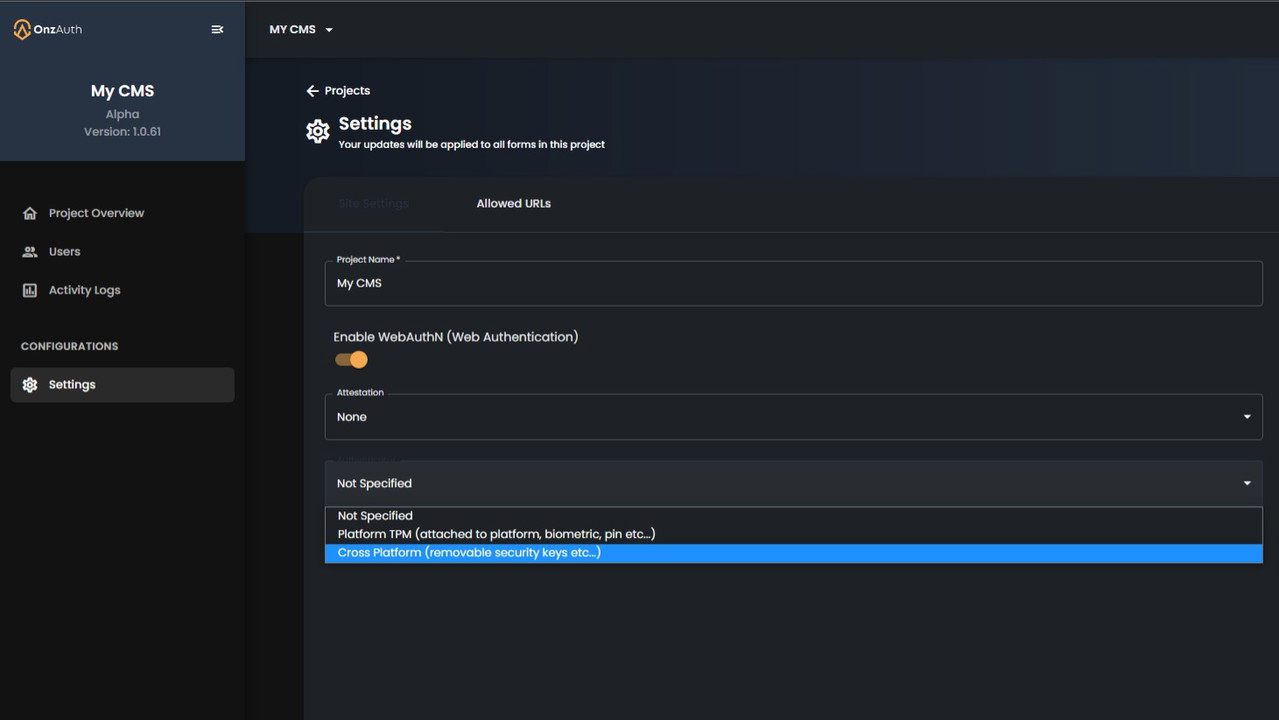Click the arrow on the Not Specified dropdown
This screenshot has width=1279, height=720.
pyautogui.click(x=1247, y=484)
